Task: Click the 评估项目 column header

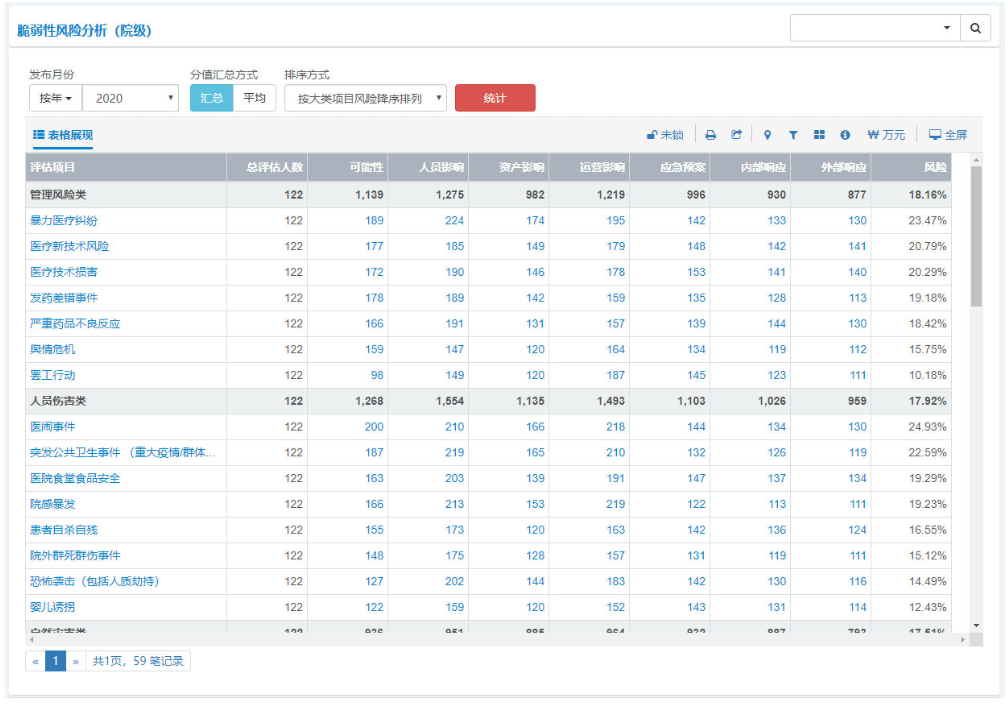Action: click(126, 167)
